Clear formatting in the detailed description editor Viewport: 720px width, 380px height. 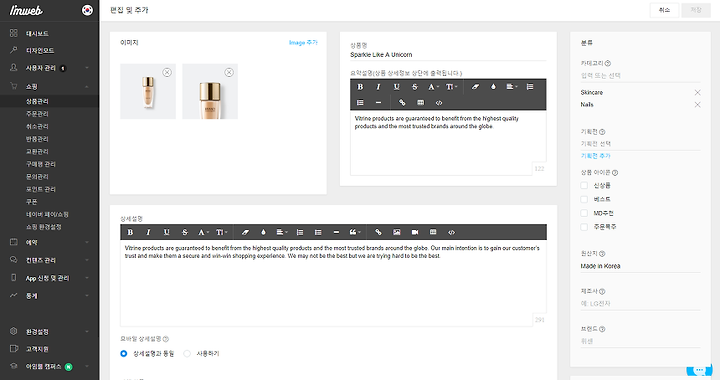point(245,232)
